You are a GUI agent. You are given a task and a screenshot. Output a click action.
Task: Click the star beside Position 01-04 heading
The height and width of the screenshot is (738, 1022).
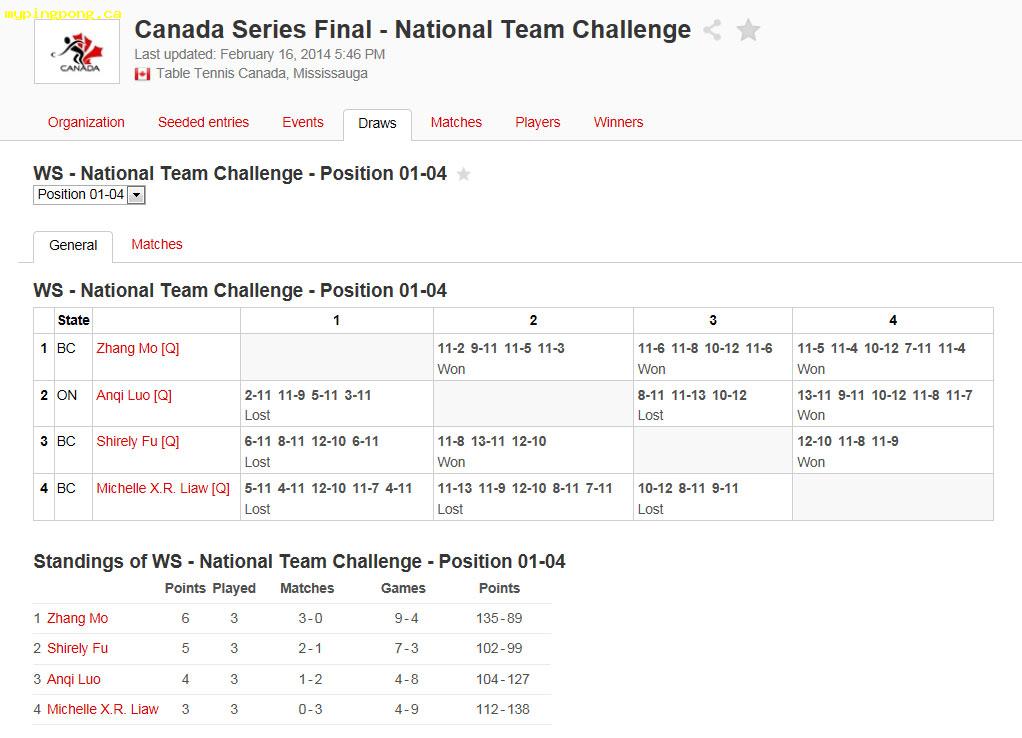tap(463, 174)
